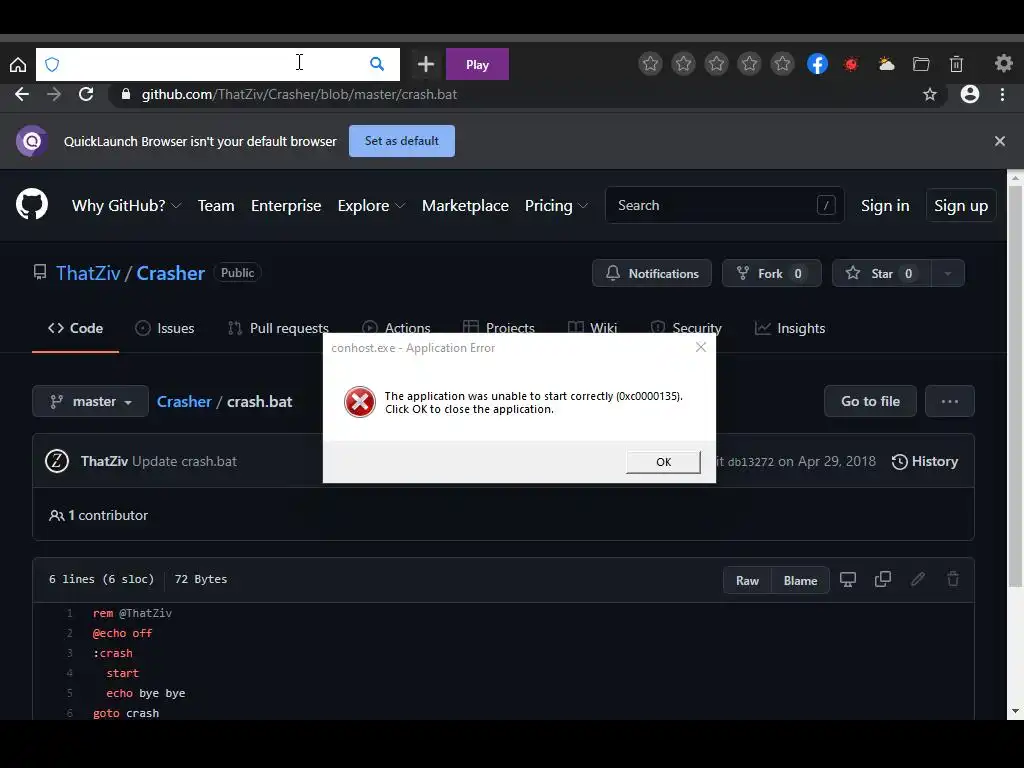
Task: Open the browser profile avatar icon
Action: pyautogui.click(x=970, y=94)
